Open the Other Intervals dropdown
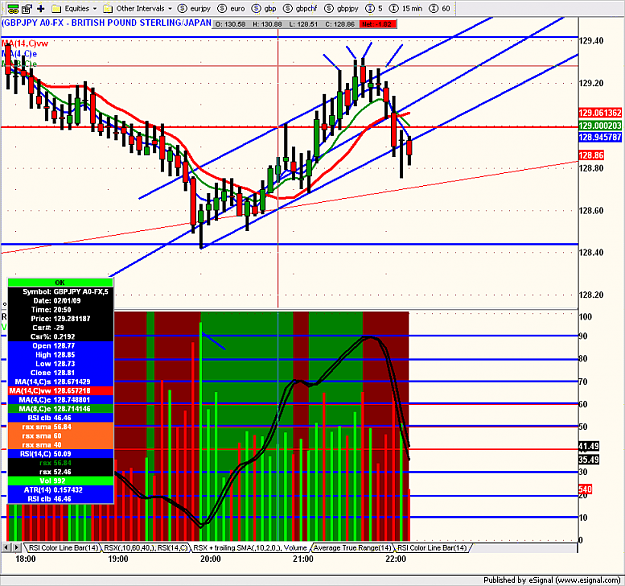The height and width of the screenshot is (586, 625). (170, 8)
